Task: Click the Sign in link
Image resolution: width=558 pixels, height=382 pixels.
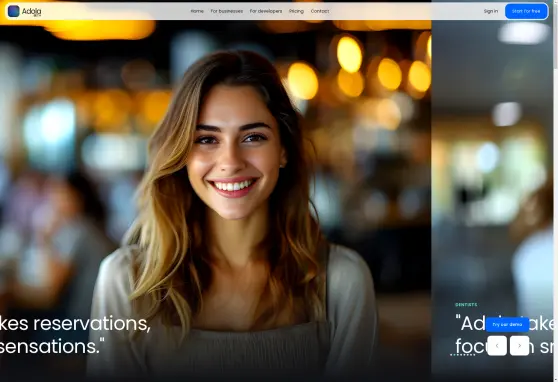Action: 491,11
